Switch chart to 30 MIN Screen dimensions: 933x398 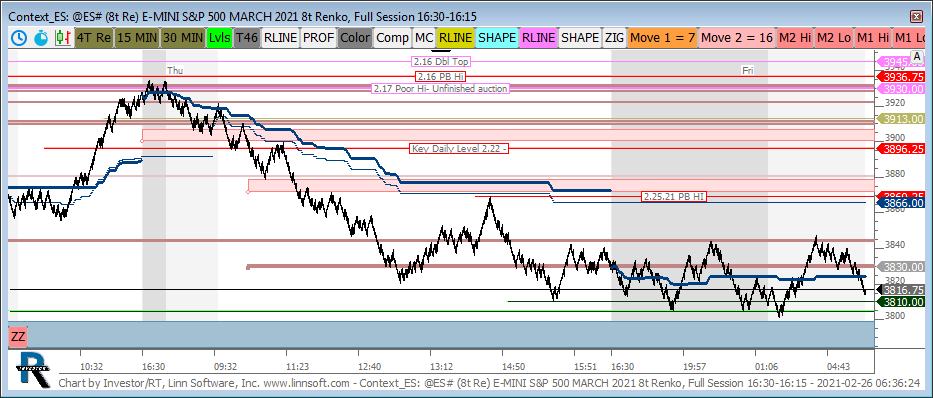coord(183,37)
